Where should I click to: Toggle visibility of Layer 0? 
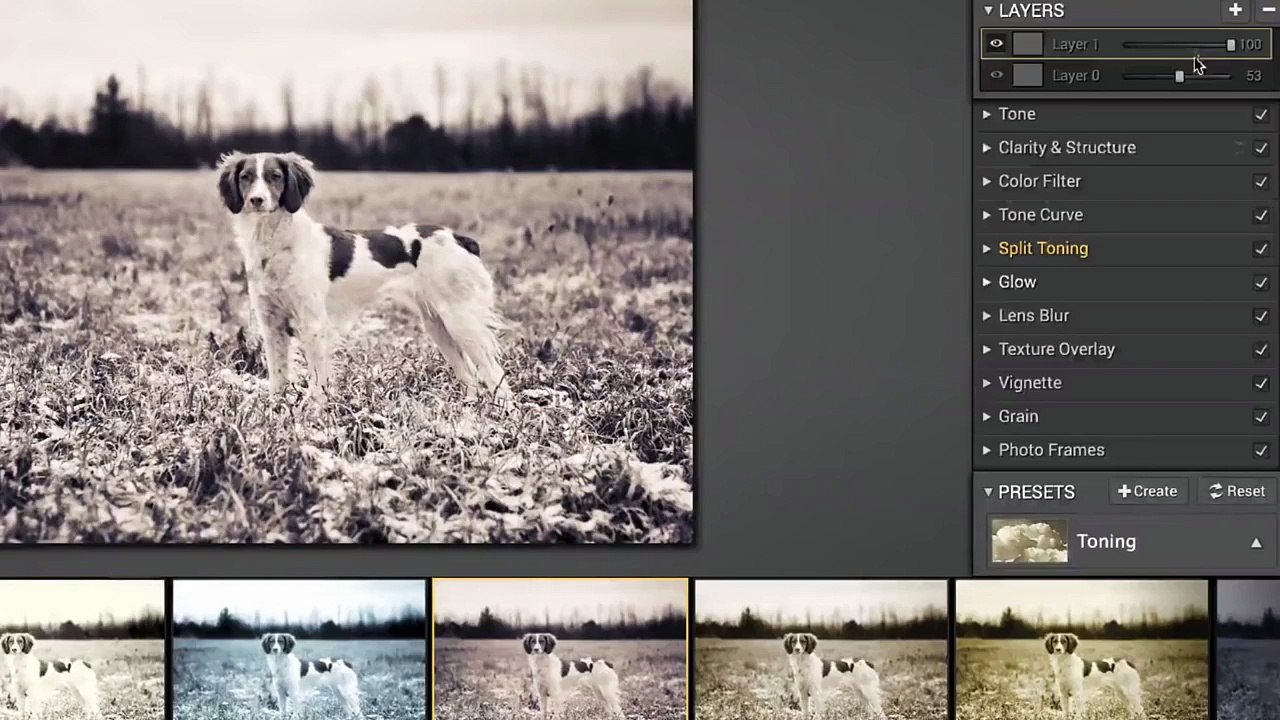tap(996, 75)
